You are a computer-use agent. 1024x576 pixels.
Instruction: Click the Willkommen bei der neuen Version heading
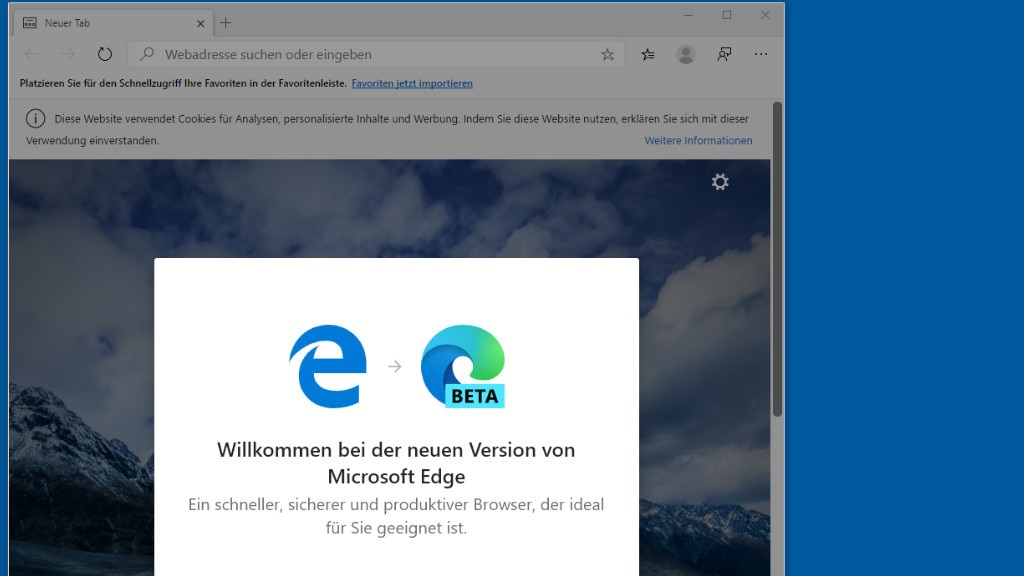click(x=396, y=463)
